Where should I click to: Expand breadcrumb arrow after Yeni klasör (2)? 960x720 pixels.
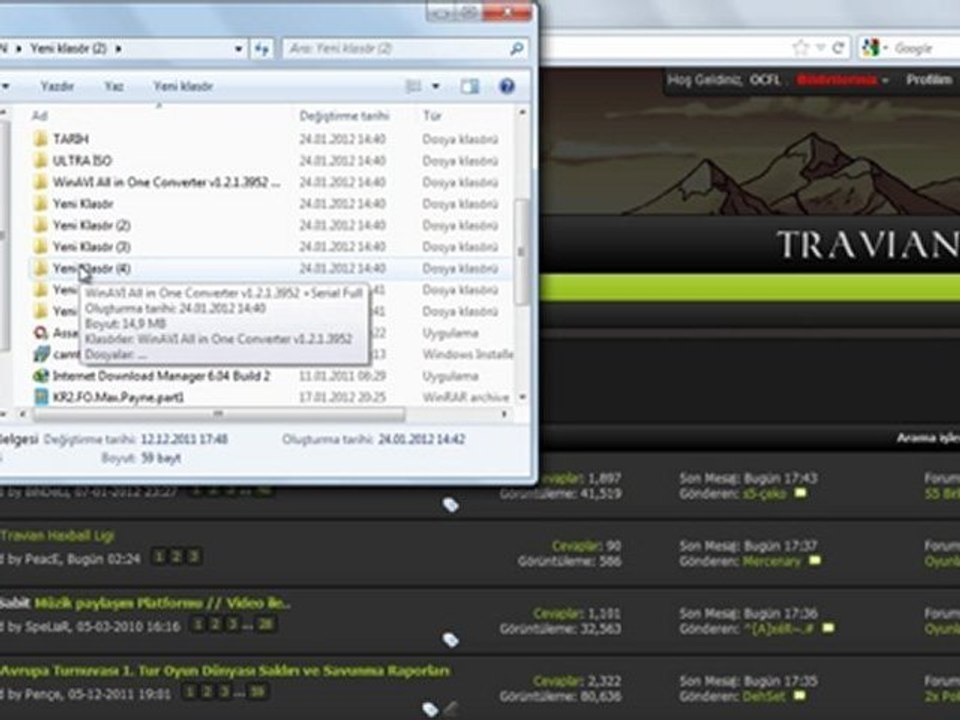point(118,48)
